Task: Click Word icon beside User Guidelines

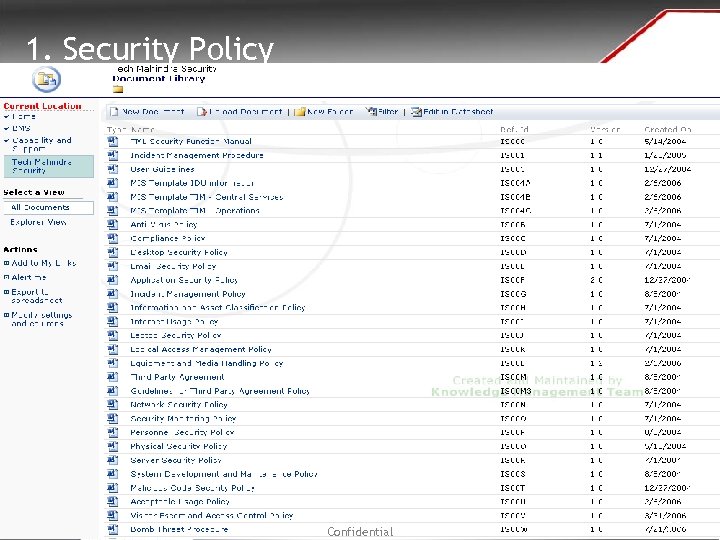Action: 112,169
